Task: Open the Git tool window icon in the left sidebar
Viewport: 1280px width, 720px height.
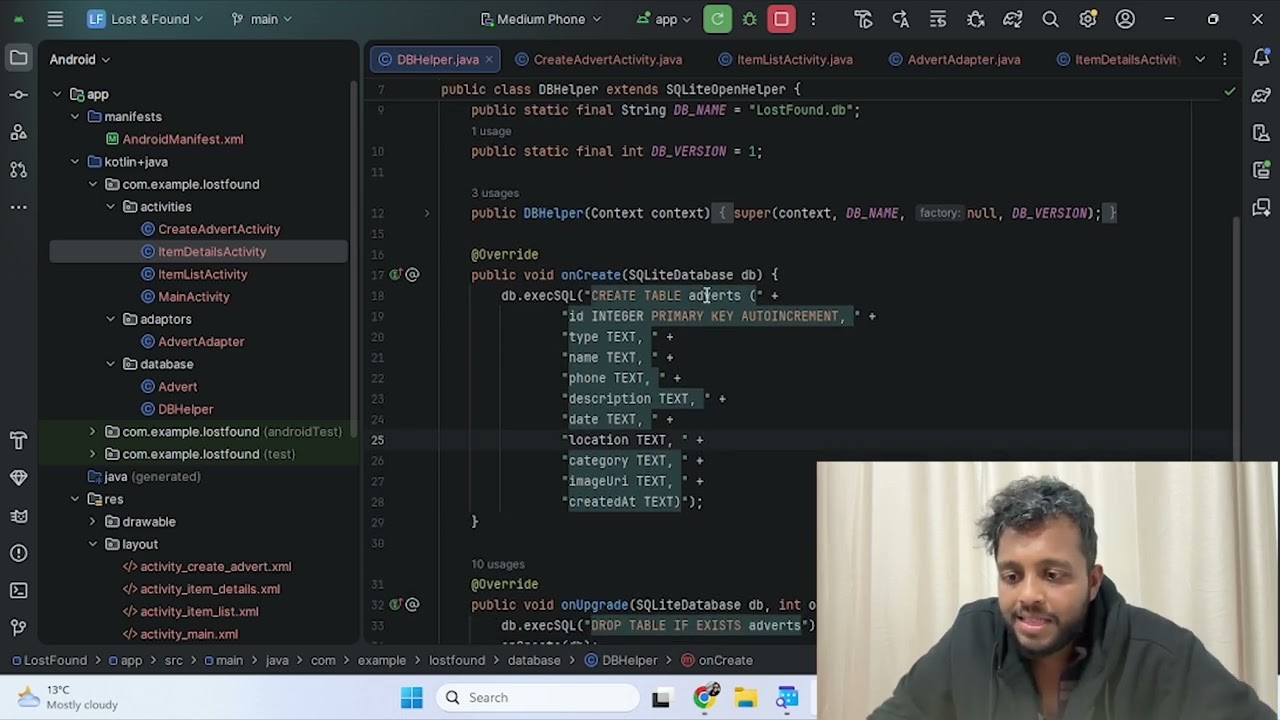Action: tap(18, 627)
